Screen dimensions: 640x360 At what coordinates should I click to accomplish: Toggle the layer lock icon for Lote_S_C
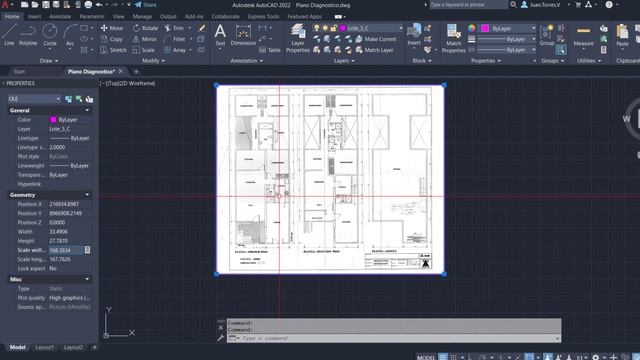pos(334,28)
